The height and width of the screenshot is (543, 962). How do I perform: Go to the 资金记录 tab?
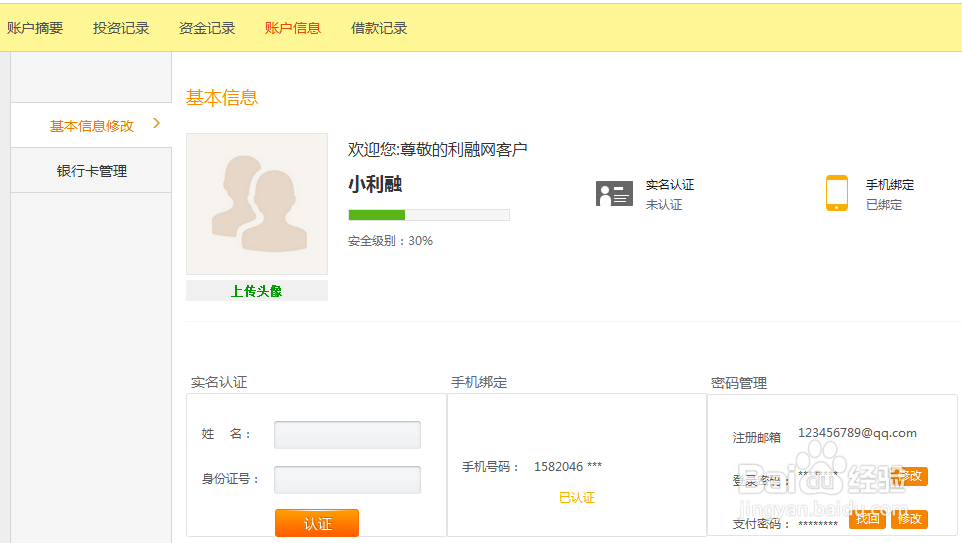(x=207, y=28)
